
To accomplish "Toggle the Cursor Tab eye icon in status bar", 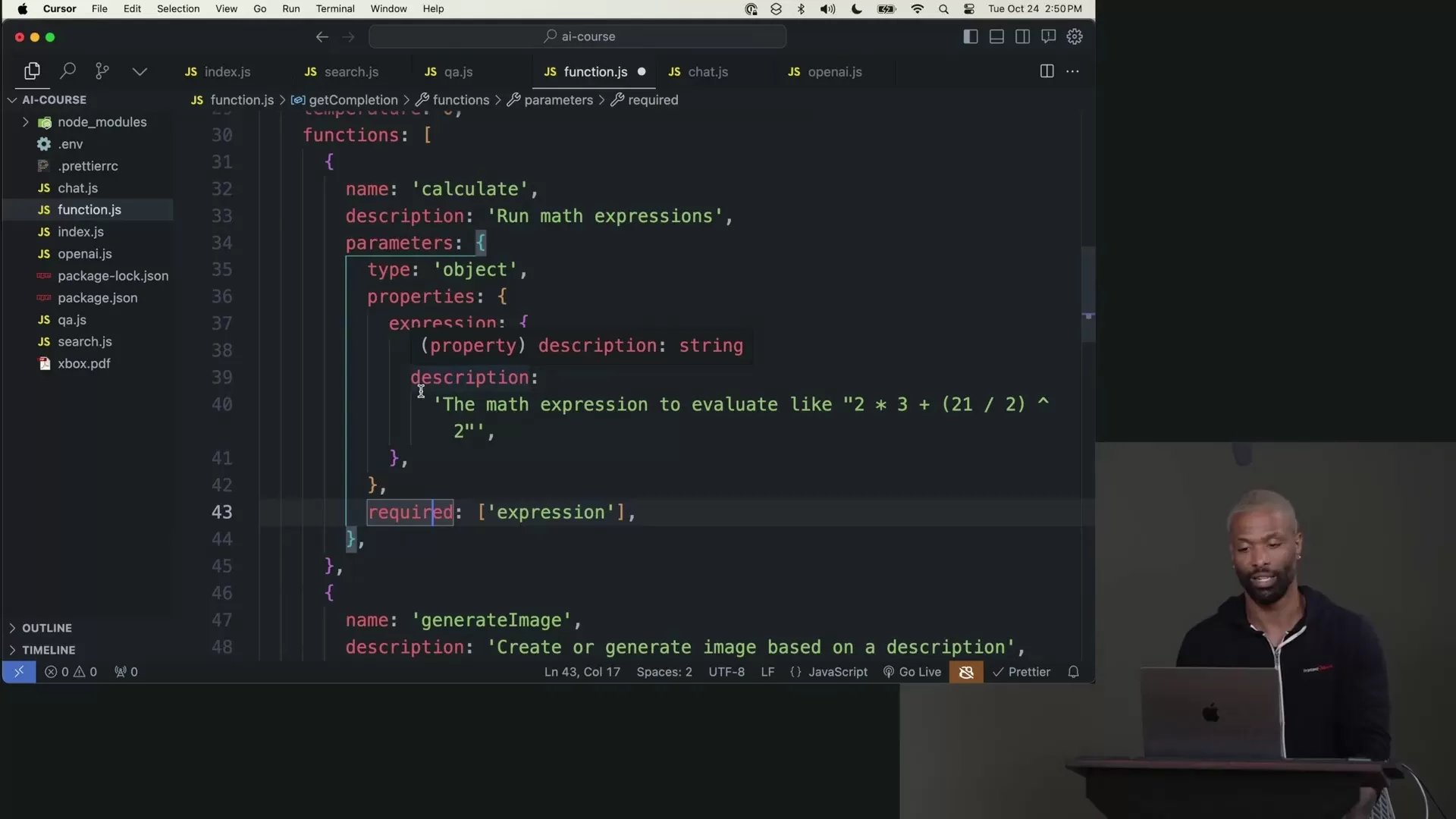I will pyautogui.click(x=966, y=672).
